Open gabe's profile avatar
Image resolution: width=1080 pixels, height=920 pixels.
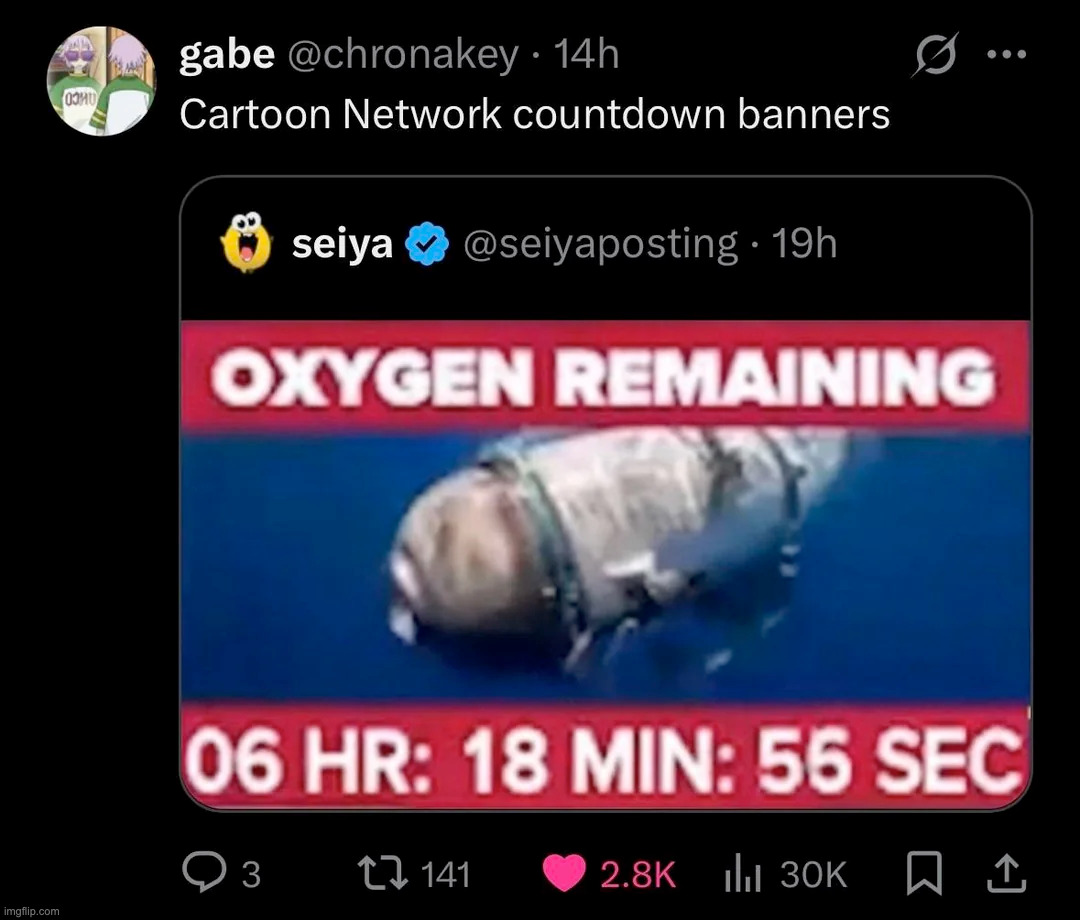(101, 82)
